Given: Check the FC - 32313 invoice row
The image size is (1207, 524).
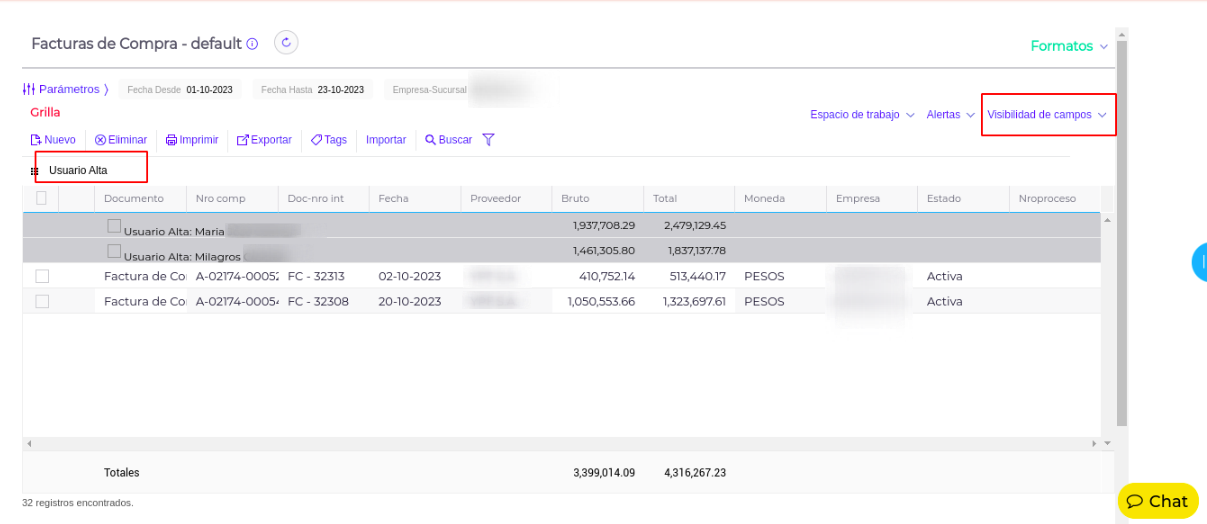Looking at the screenshot, I should 42,276.
